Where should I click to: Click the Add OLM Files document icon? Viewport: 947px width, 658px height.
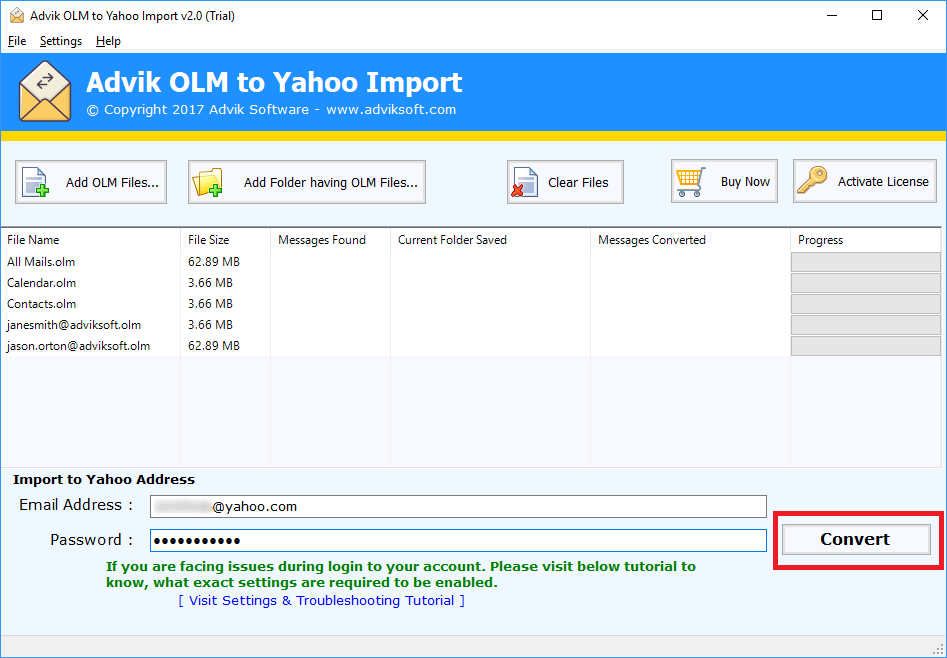click(x=35, y=182)
